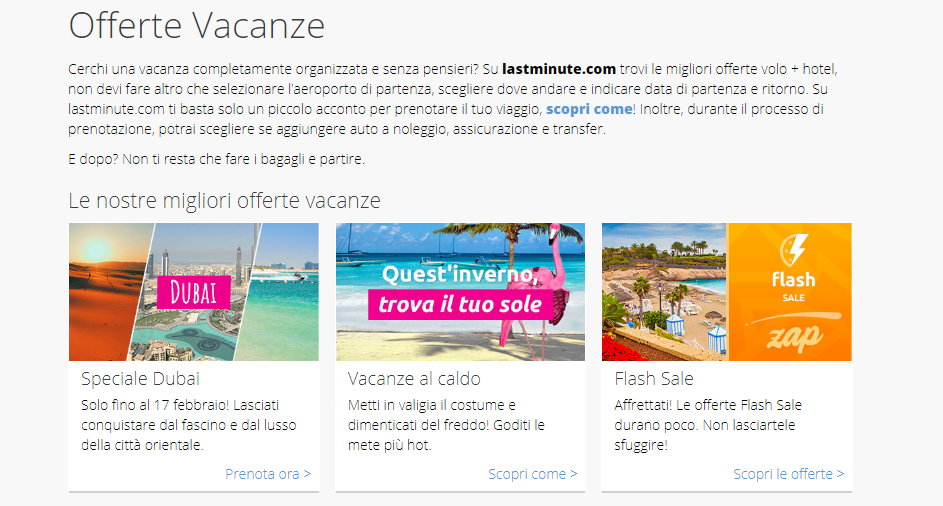The width and height of the screenshot is (943, 506).
Task: Open the "Scopri le offerte >" link
Action: pyautogui.click(x=788, y=474)
